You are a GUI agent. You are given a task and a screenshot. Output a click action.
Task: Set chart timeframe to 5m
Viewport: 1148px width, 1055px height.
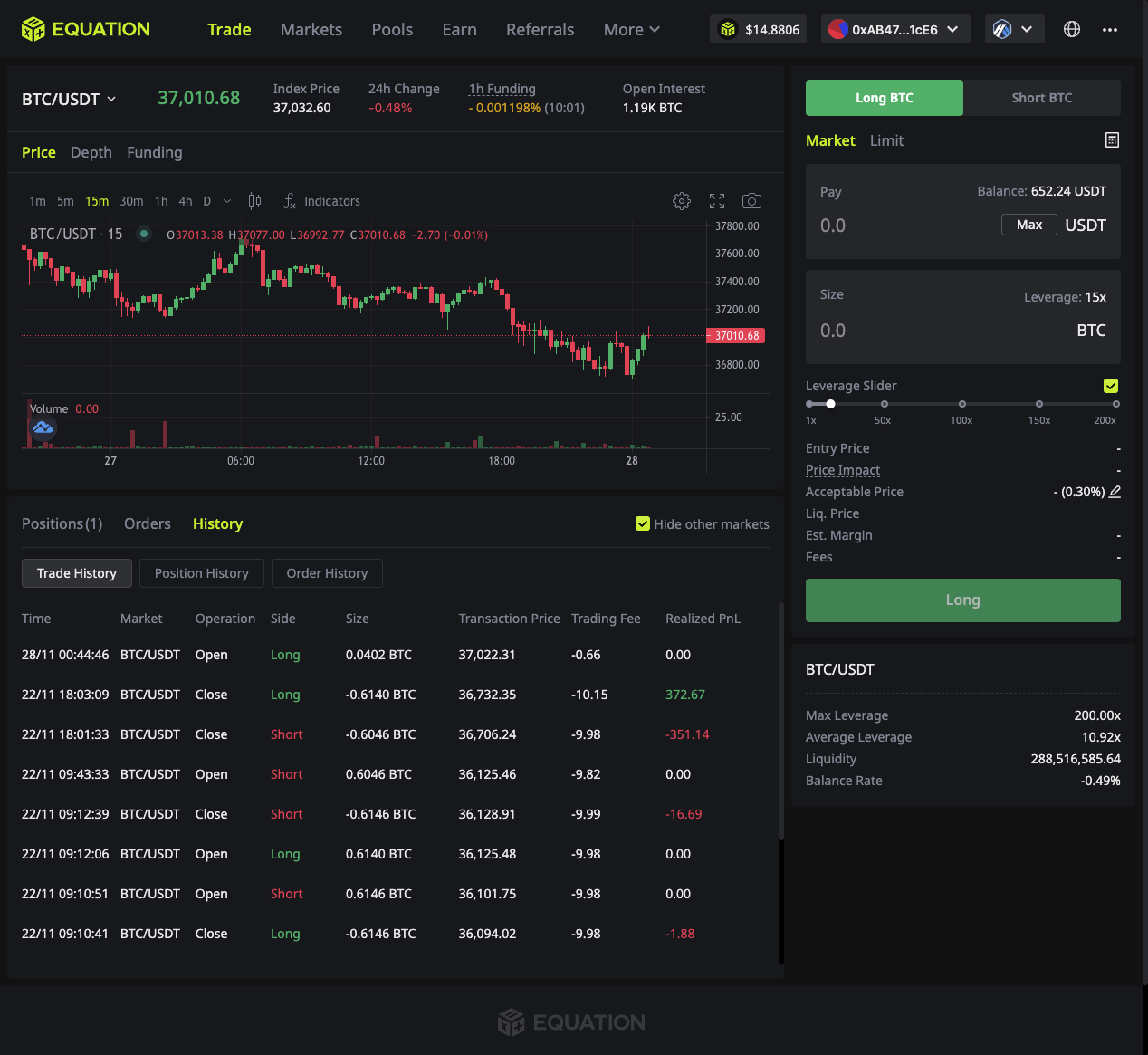65,201
